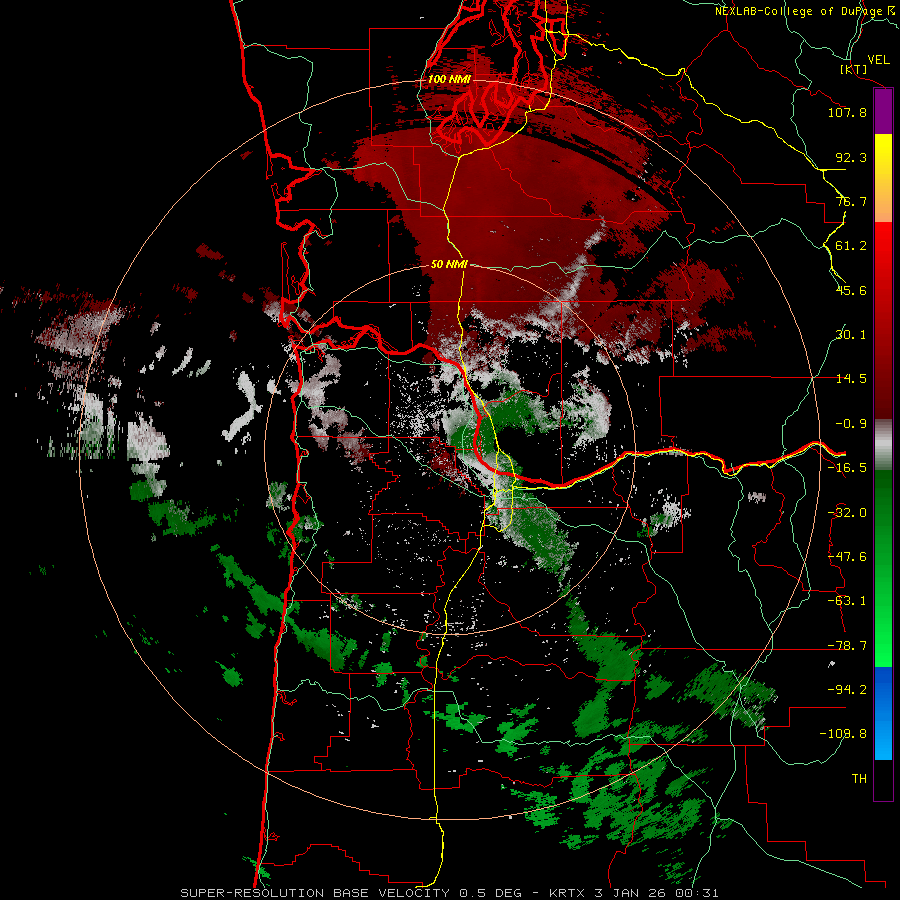Click the -63.1 value on velocity scale
The width and height of the screenshot is (900, 900).
pyautogui.click(x=847, y=601)
